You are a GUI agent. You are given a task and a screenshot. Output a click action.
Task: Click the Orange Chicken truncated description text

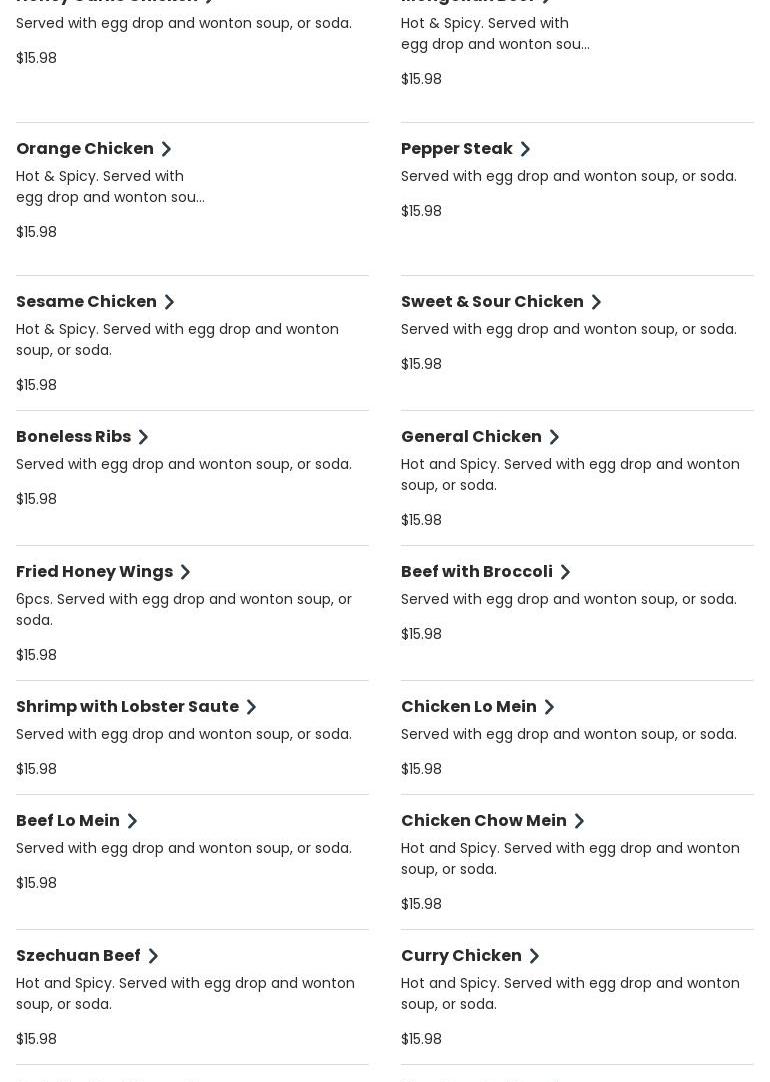[x=110, y=187]
